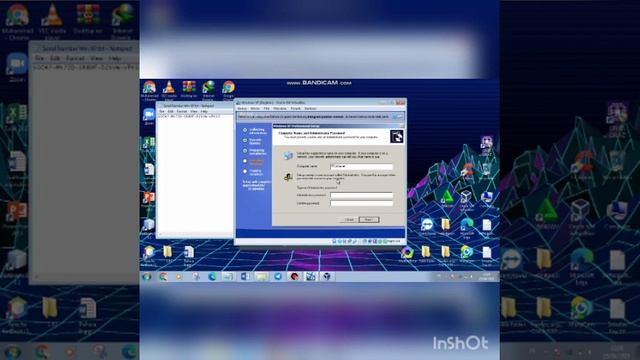Screen dimensions: 640x360
Task: Click the Windows Start button
Action: click(x=147, y=277)
